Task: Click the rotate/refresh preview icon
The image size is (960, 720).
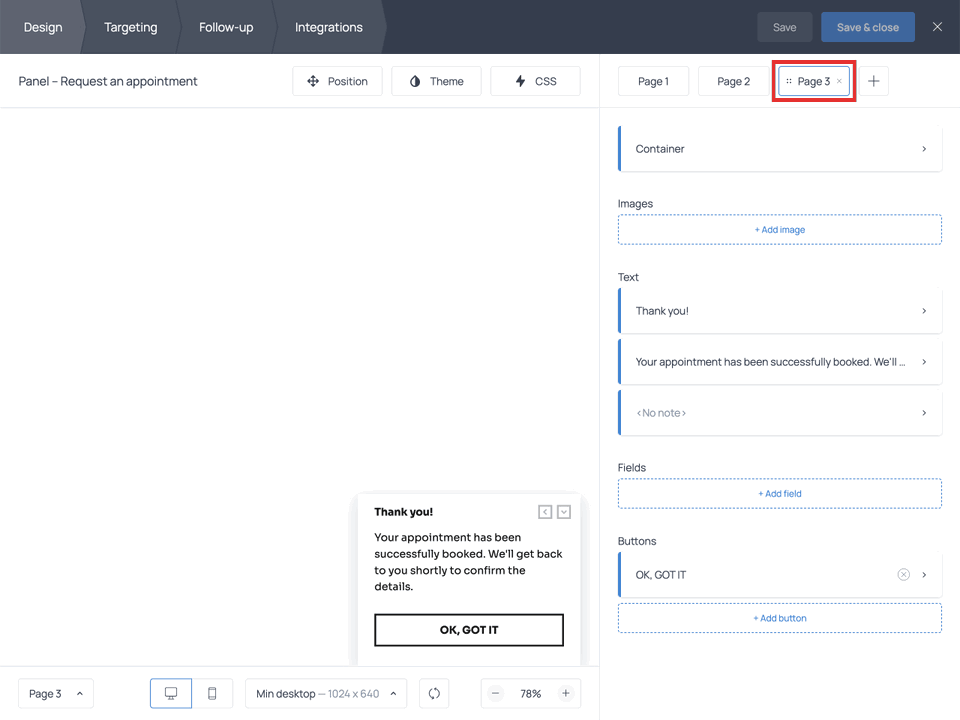Action: 434,693
